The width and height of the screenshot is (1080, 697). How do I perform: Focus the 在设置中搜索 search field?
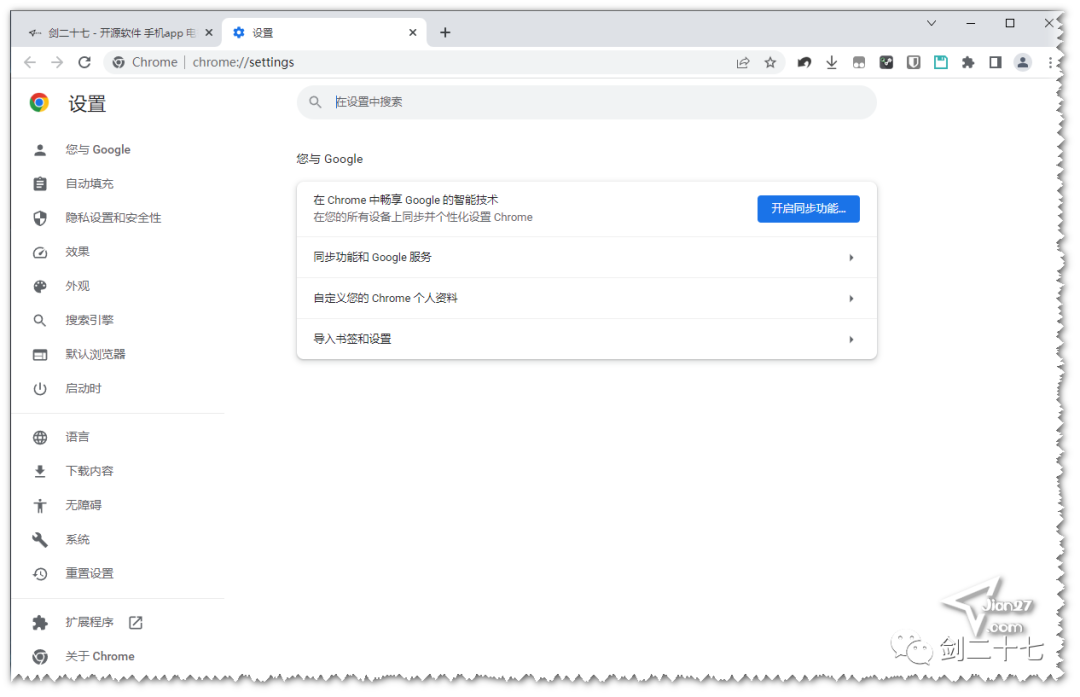coord(587,102)
